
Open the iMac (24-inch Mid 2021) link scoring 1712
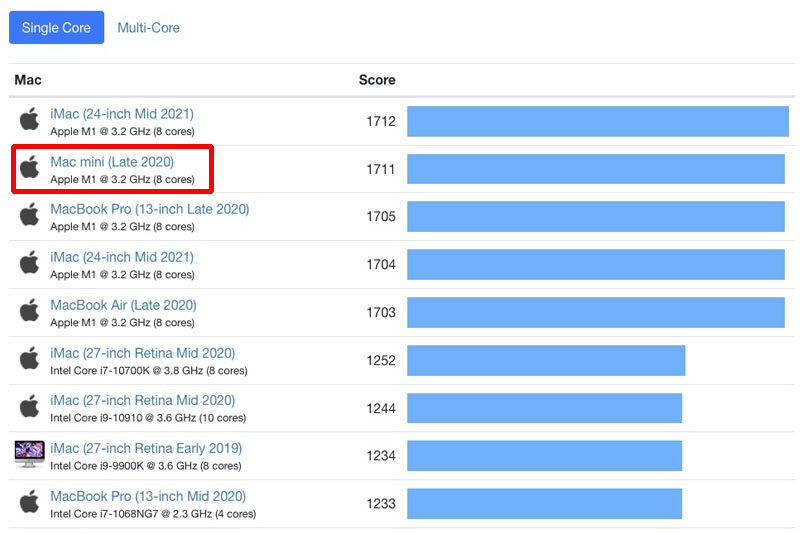coord(122,114)
